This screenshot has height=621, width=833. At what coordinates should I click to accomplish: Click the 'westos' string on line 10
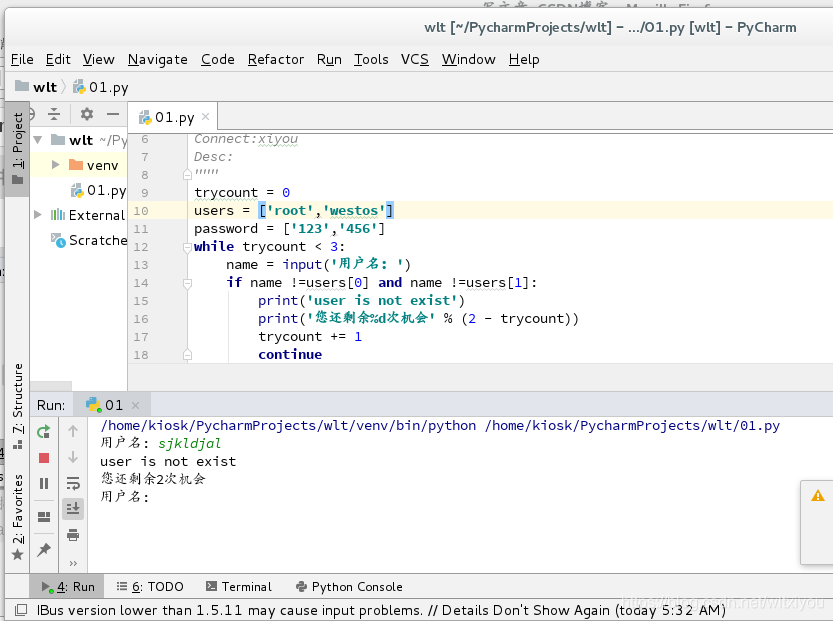coord(353,211)
